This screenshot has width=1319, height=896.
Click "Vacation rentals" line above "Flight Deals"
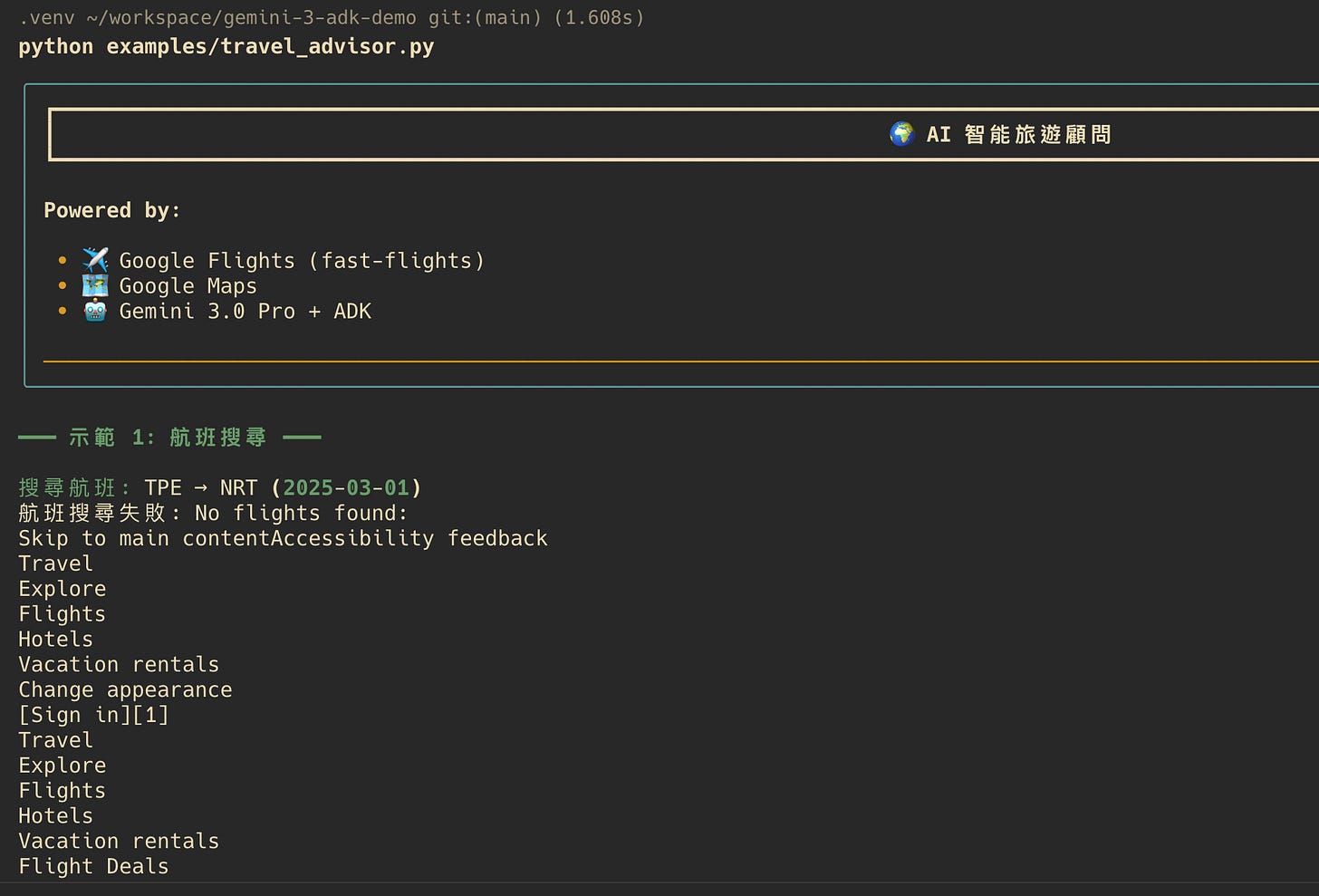click(x=119, y=842)
